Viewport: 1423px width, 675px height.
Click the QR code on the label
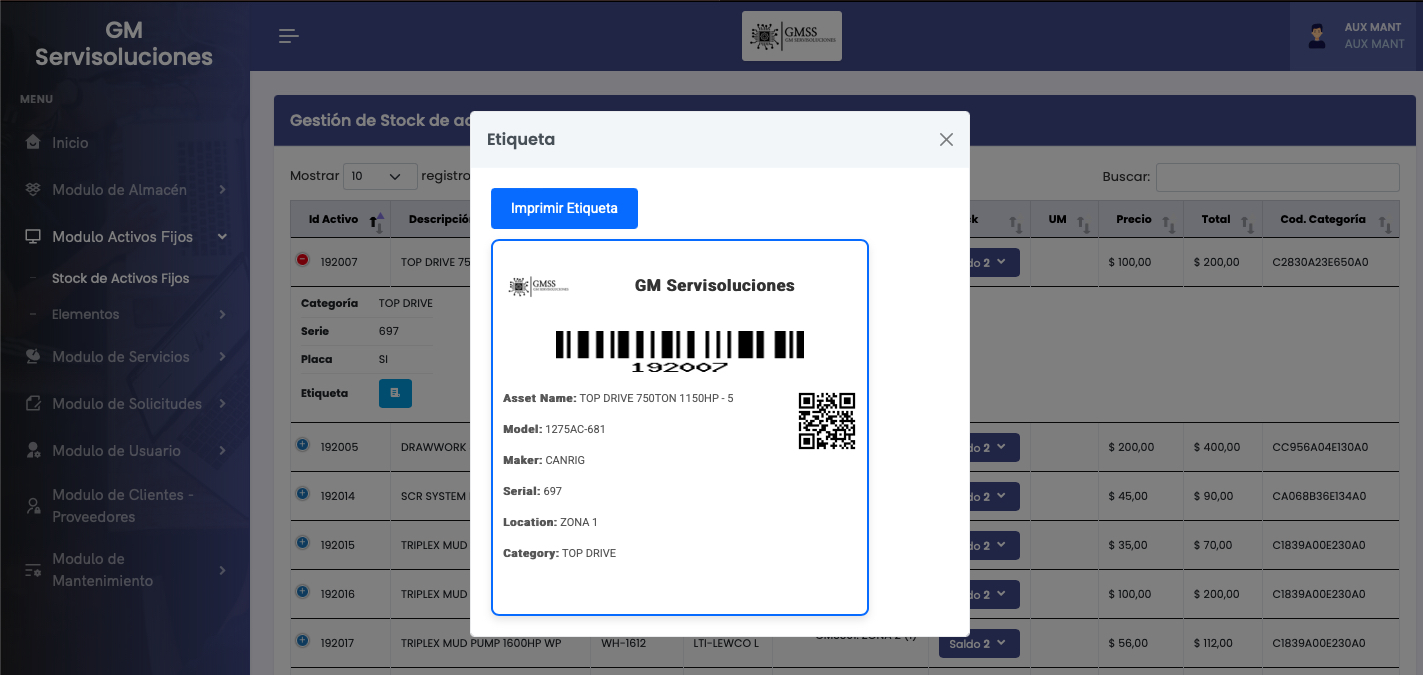tap(826, 421)
